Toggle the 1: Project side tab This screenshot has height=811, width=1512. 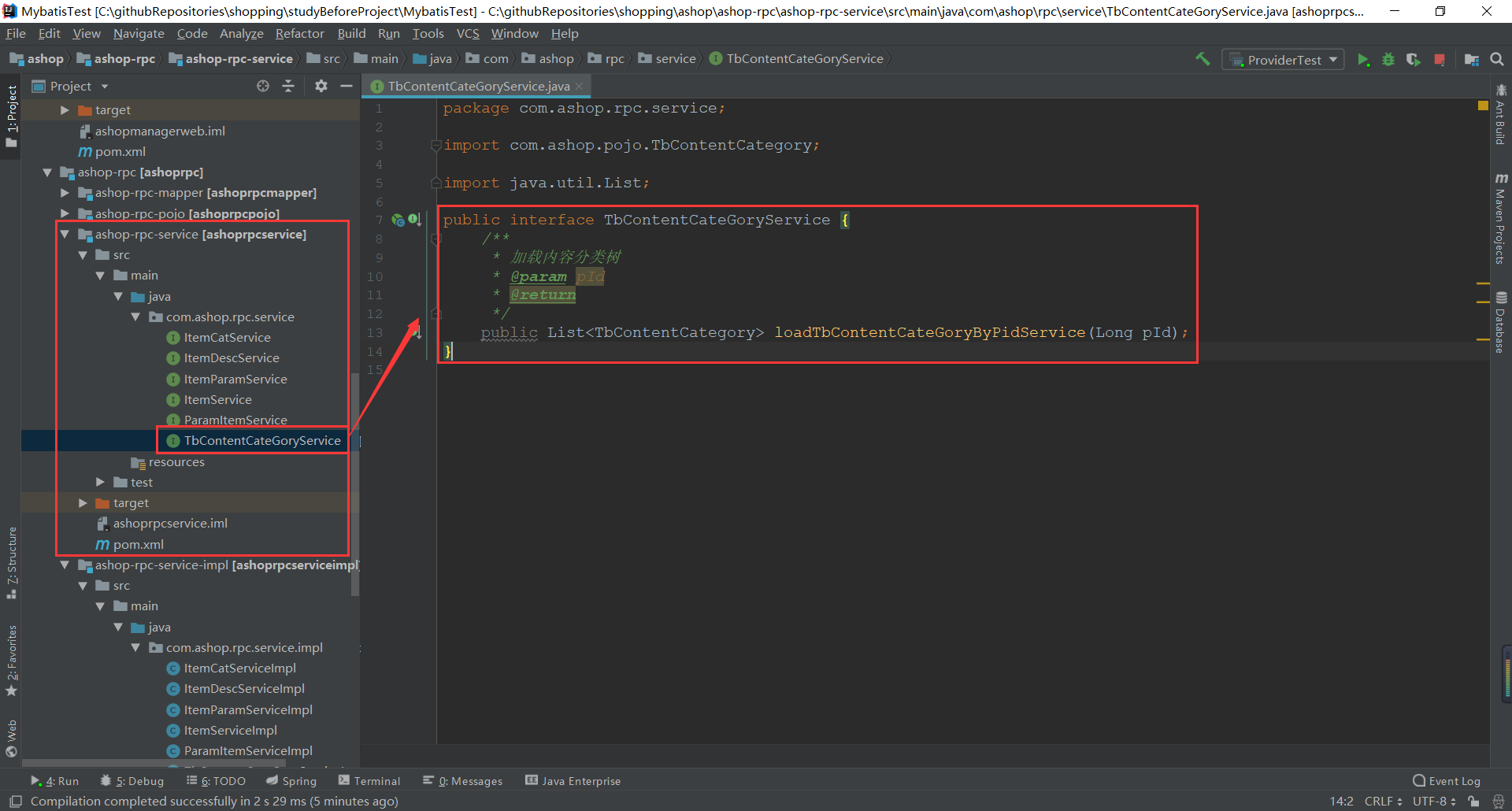click(11, 116)
